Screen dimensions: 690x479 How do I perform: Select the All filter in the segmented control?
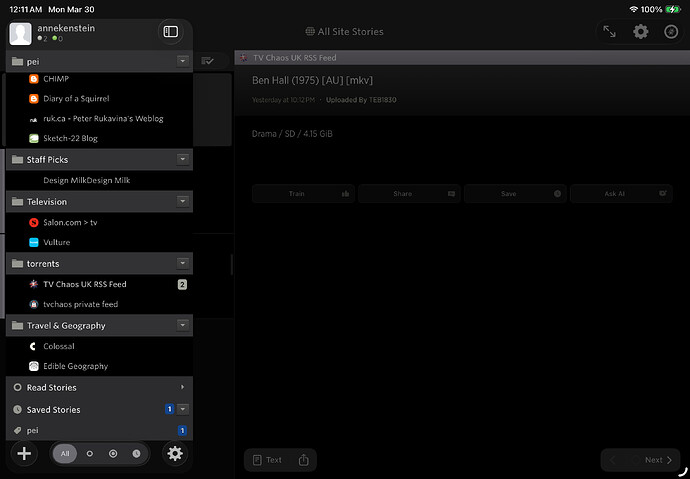[x=65, y=454]
